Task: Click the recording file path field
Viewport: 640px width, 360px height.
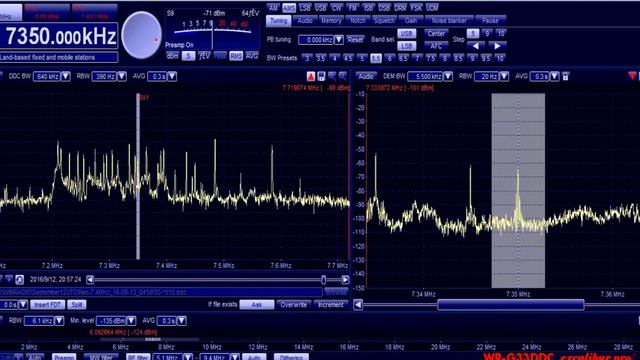Action: (161, 292)
